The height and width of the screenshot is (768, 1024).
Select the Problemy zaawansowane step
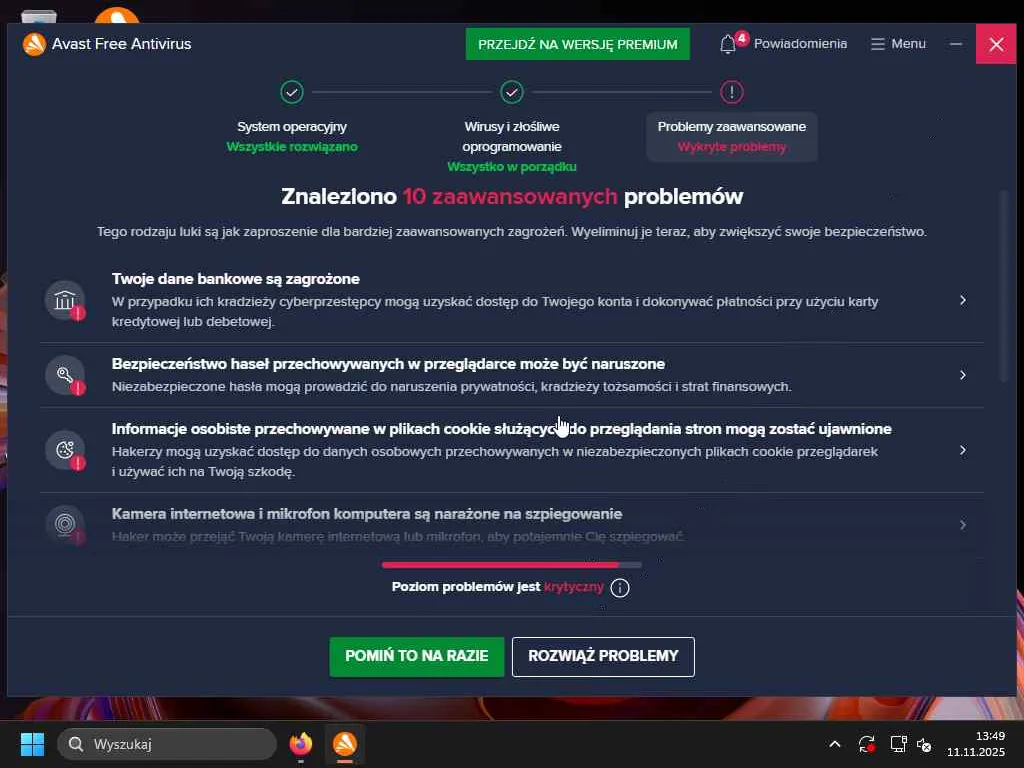coord(731,125)
